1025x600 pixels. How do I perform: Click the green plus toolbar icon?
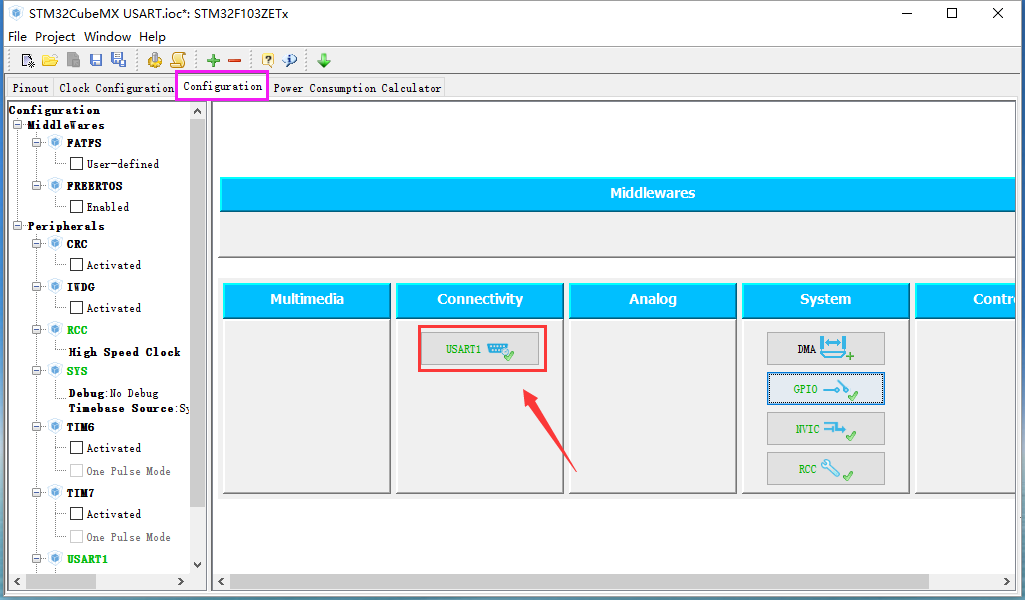[213, 61]
